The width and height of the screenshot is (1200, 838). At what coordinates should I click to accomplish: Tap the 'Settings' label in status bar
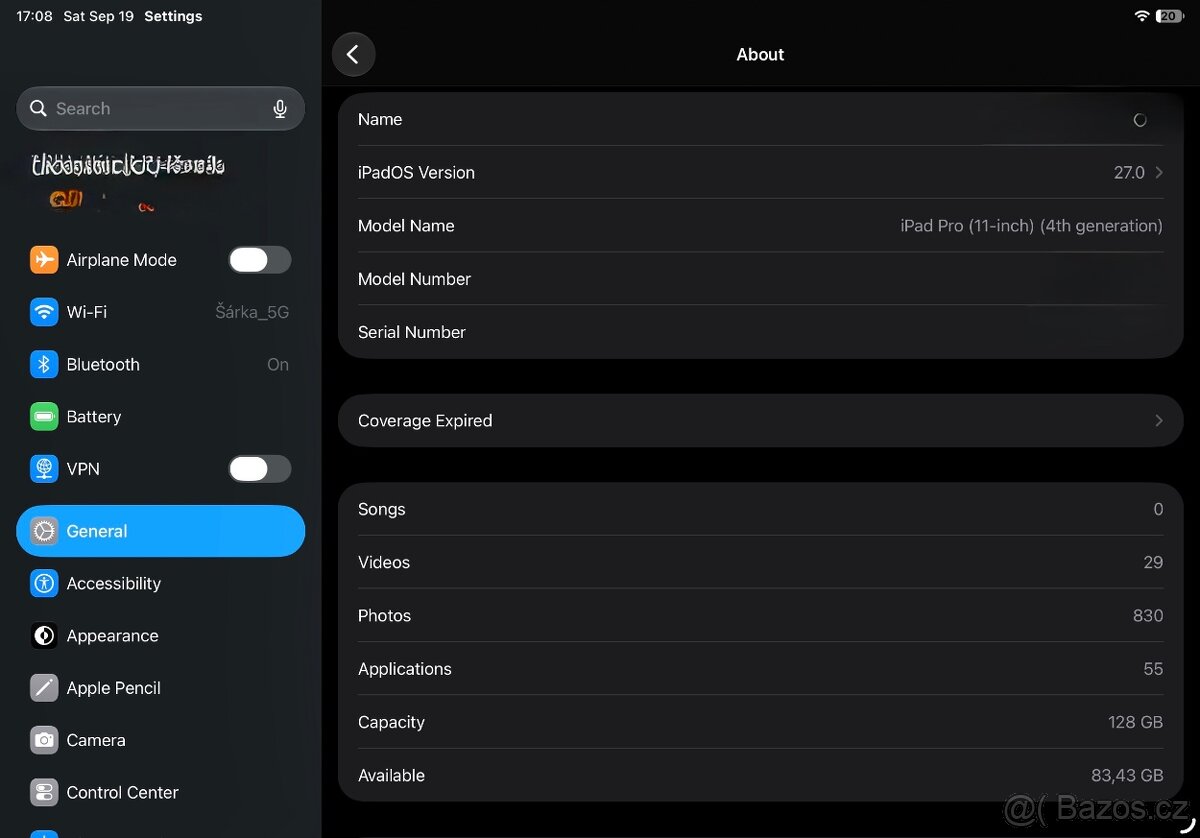pos(173,16)
